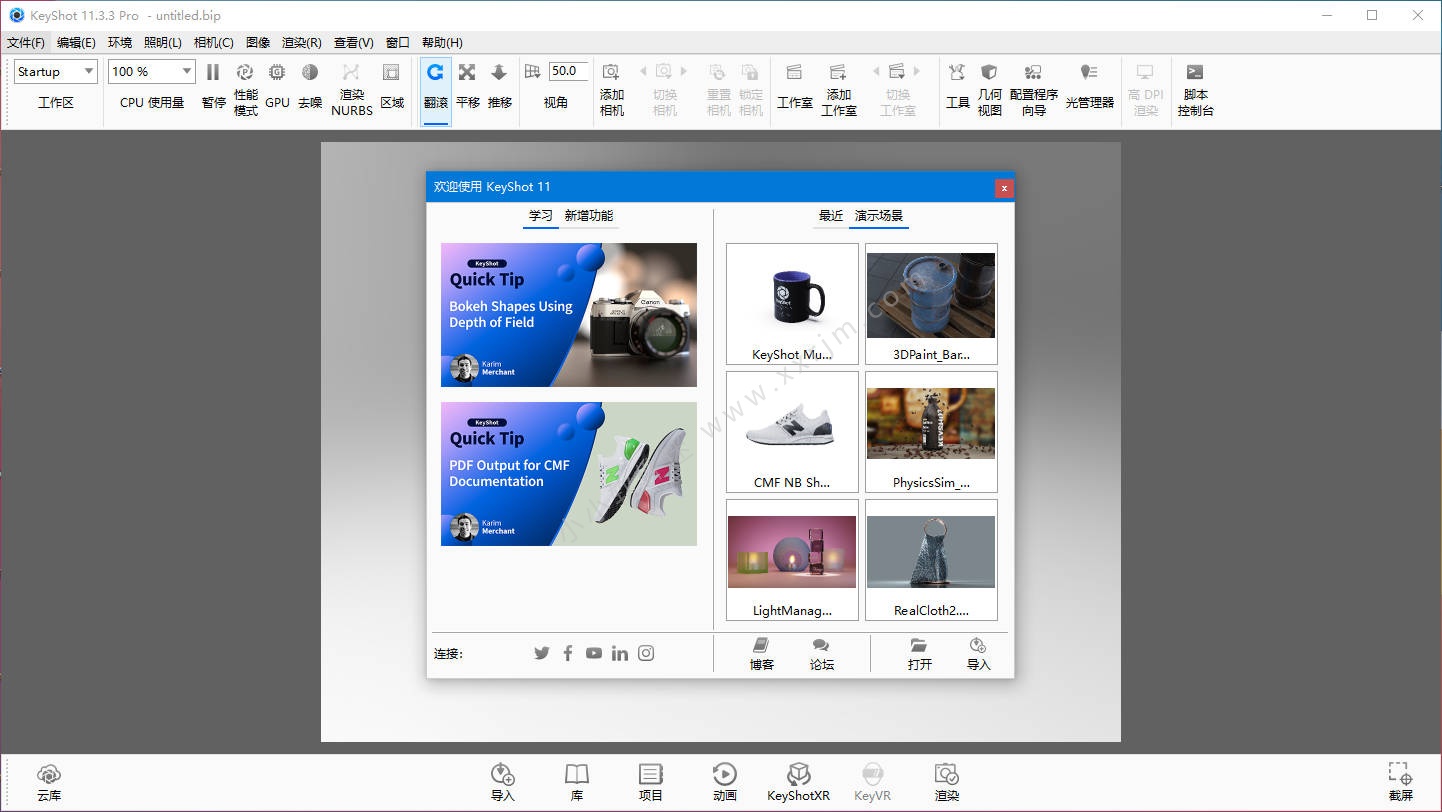Screen dimensions: 1442x812
Task: Switch to the Recent (最近) tab
Action: (x=831, y=216)
